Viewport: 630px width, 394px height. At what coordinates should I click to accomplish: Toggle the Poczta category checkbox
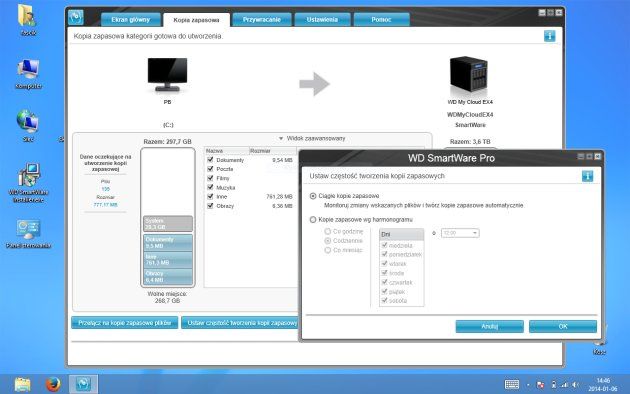[x=210, y=169]
